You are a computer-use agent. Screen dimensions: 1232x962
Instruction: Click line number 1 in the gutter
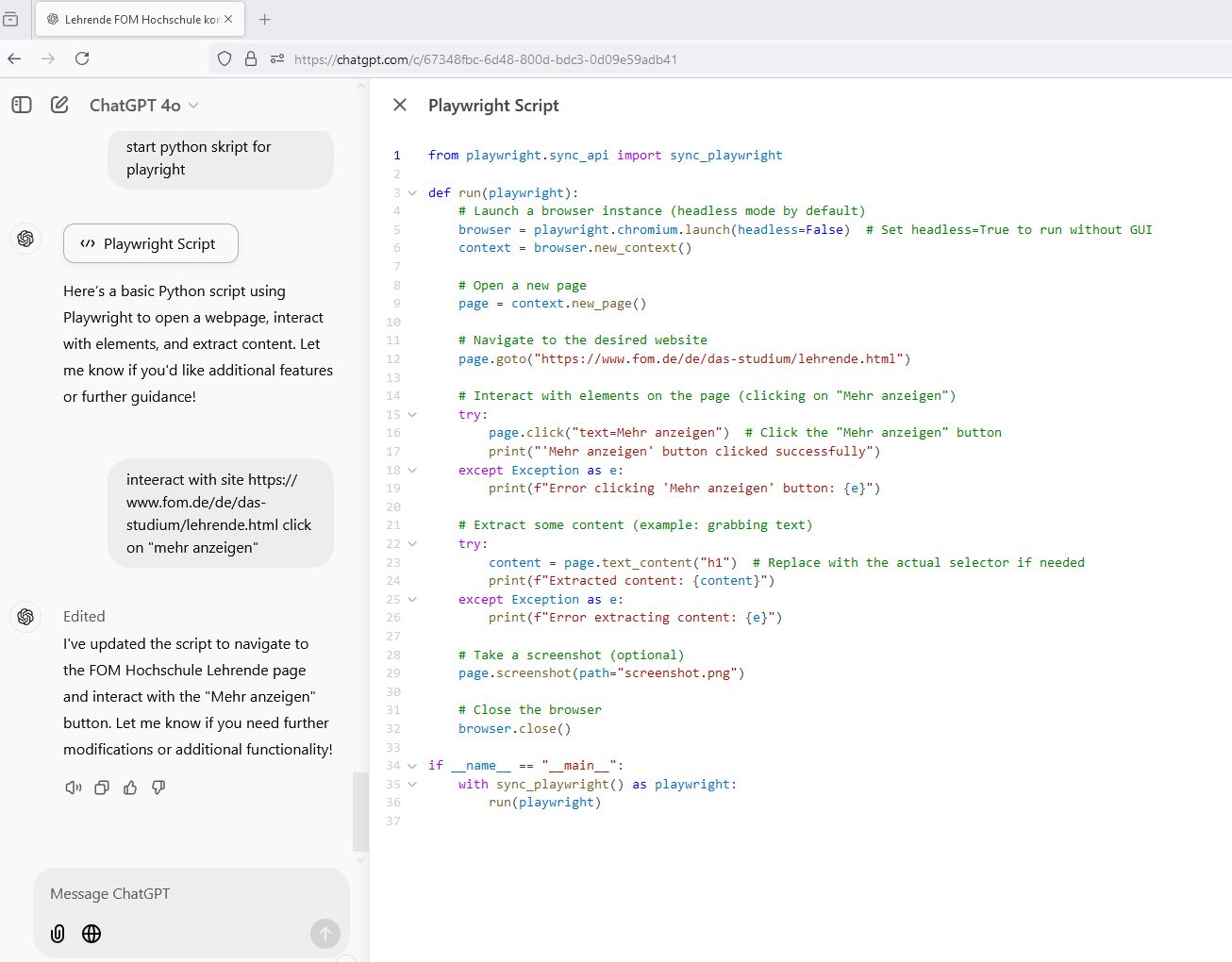[397, 155]
